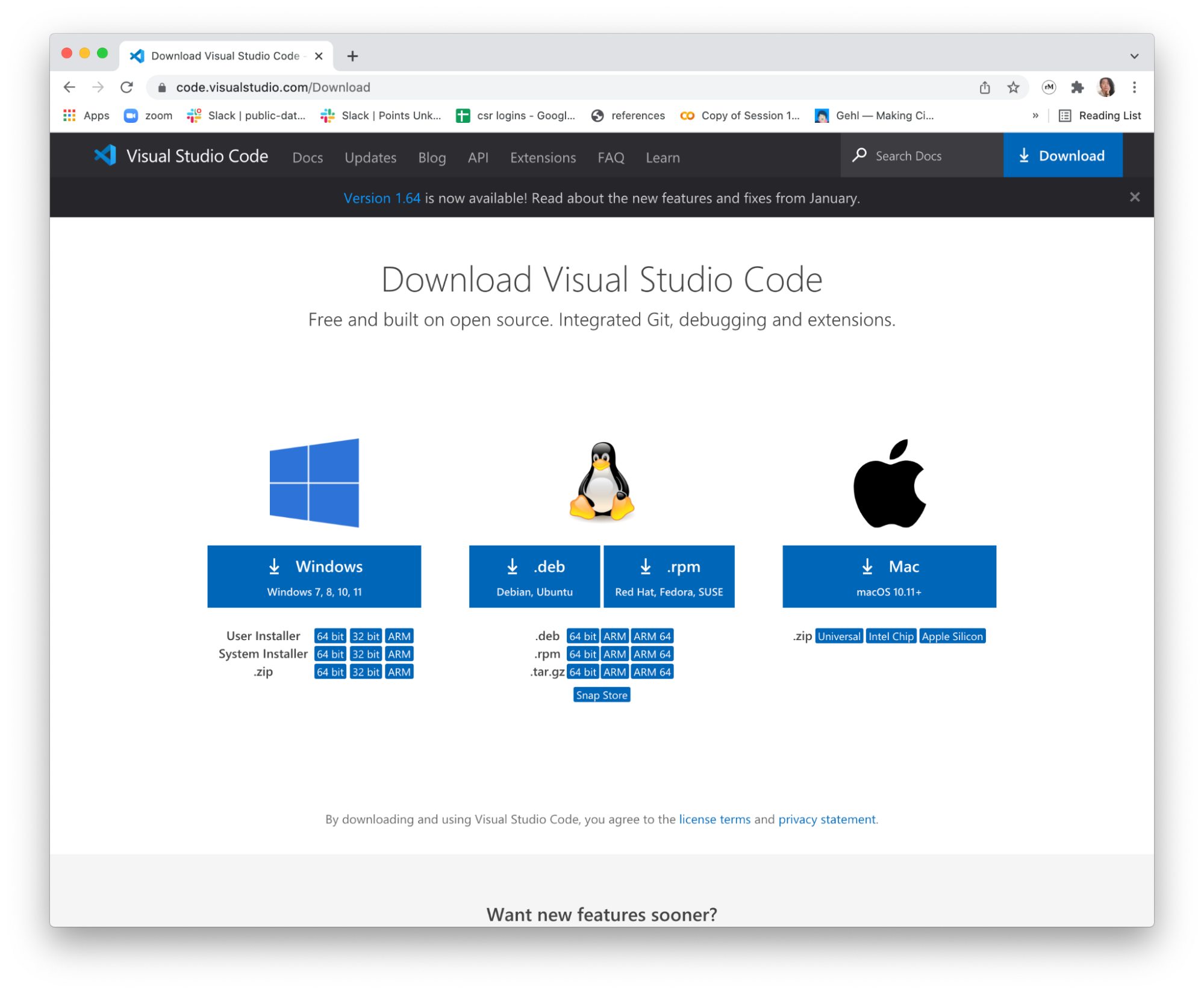Open the Apps grid bookmark icon
The width and height of the screenshot is (1204, 993).
(70, 115)
